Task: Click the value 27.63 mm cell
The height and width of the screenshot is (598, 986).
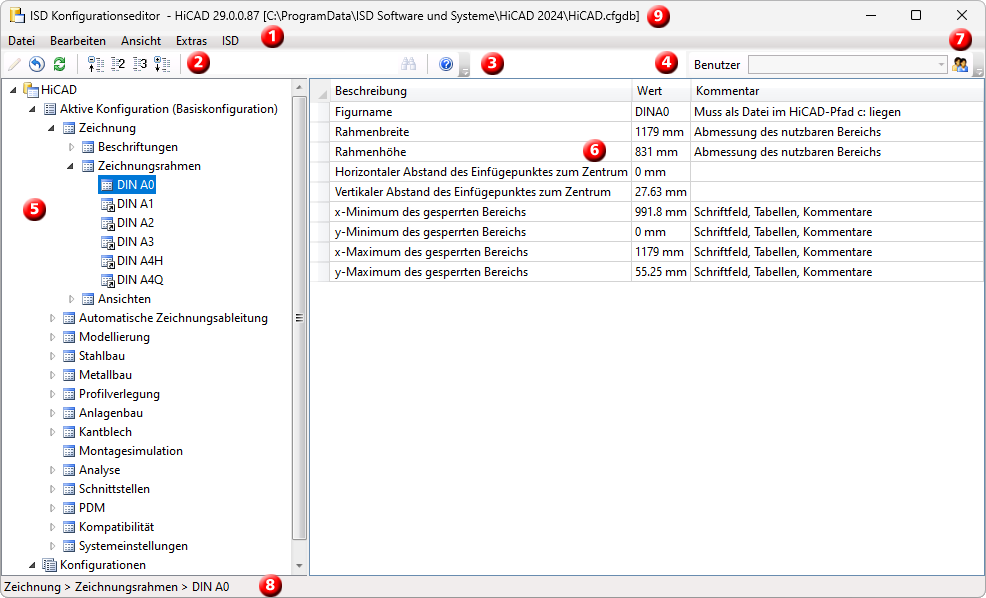Action: pyautogui.click(x=661, y=192)
